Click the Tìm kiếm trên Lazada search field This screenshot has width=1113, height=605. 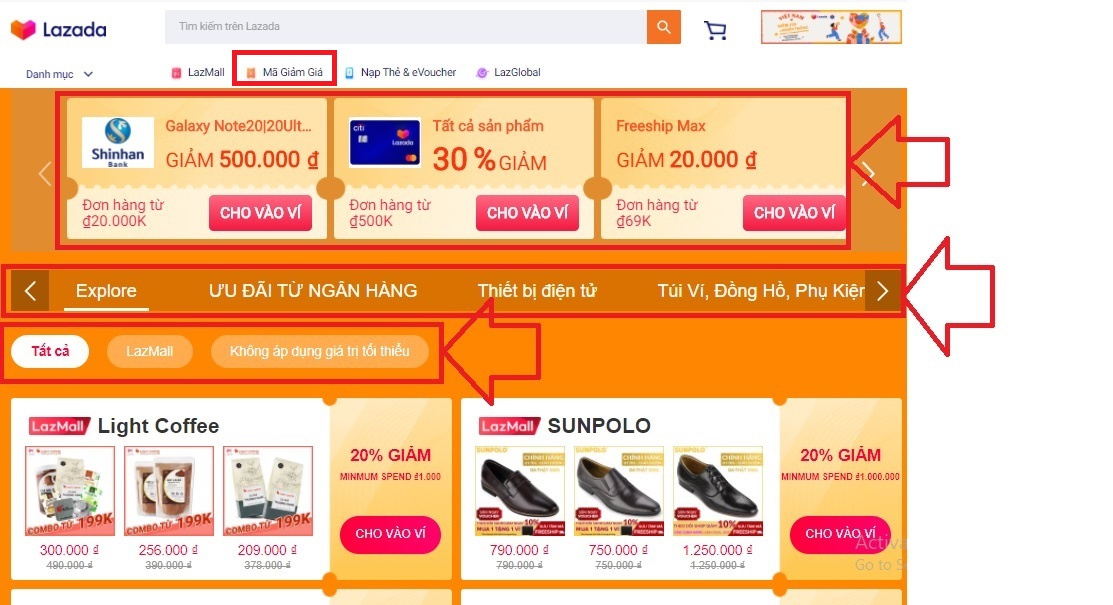[x=405, y=27]
